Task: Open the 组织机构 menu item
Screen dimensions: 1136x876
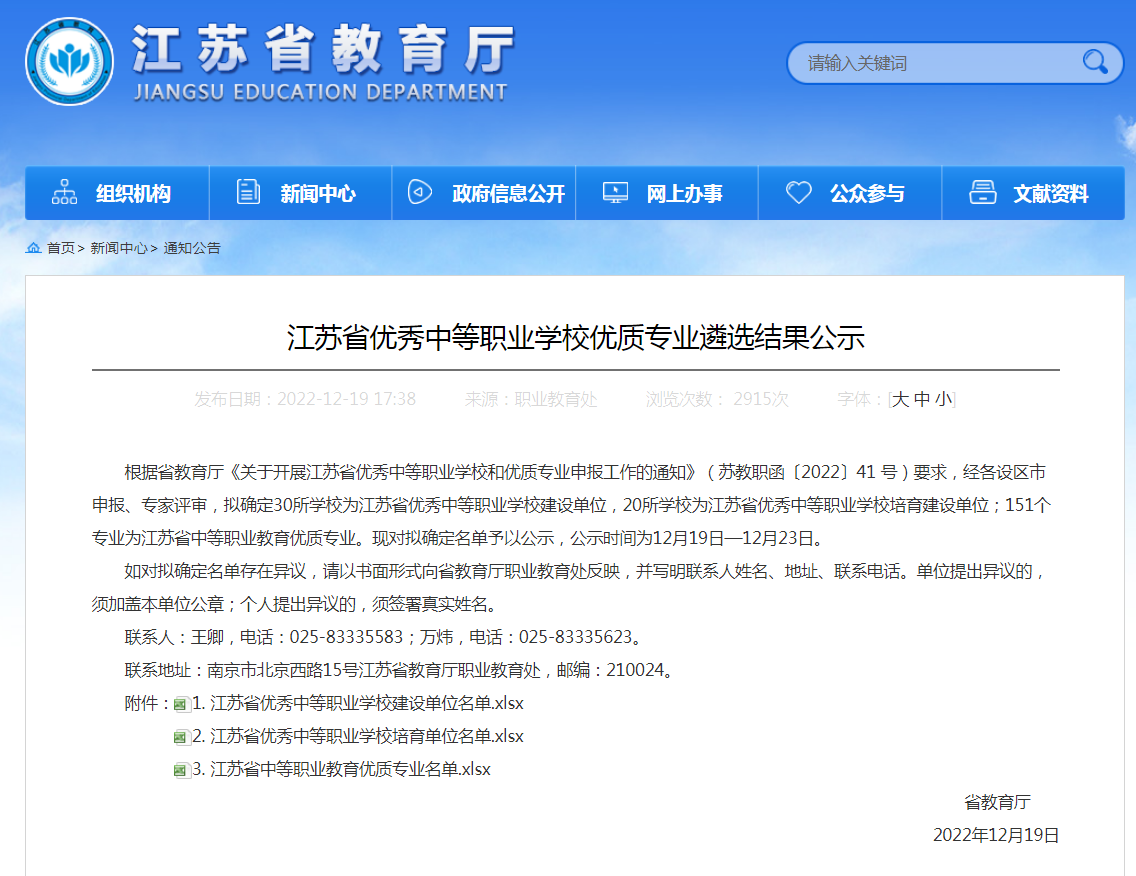Action: pos(133,194)
